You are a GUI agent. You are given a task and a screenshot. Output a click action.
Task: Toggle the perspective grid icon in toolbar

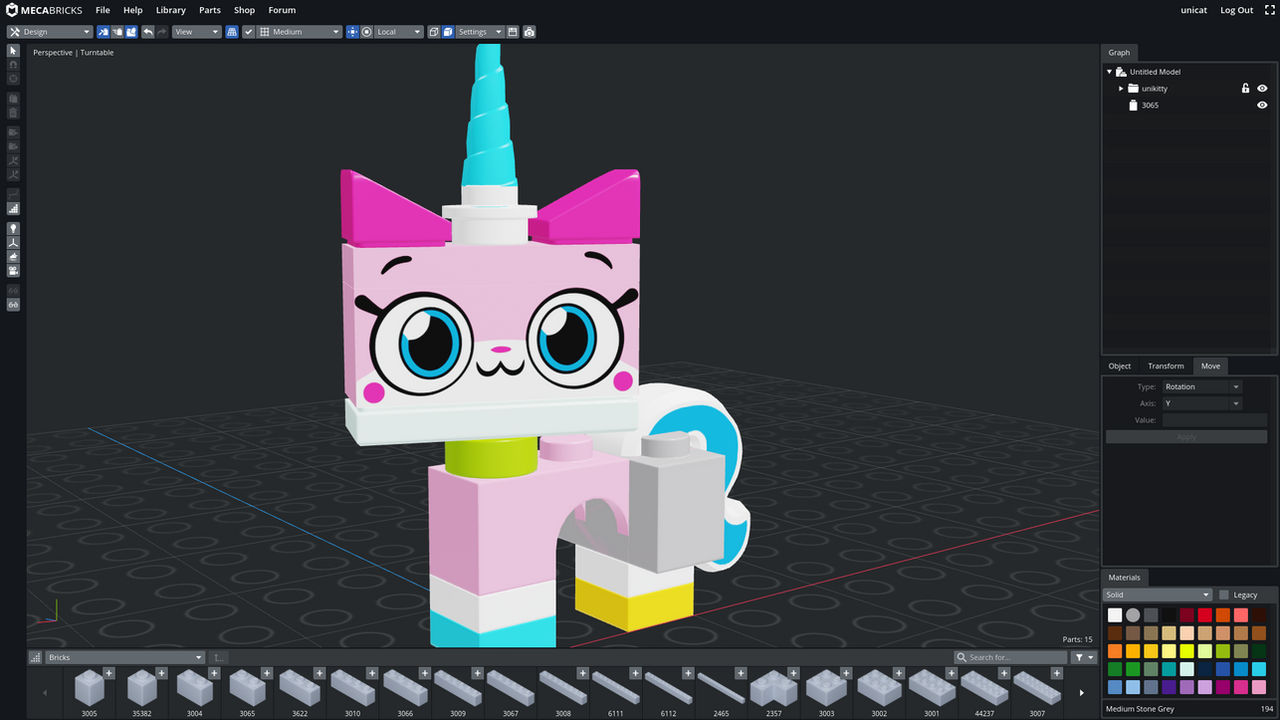point(231,32)
